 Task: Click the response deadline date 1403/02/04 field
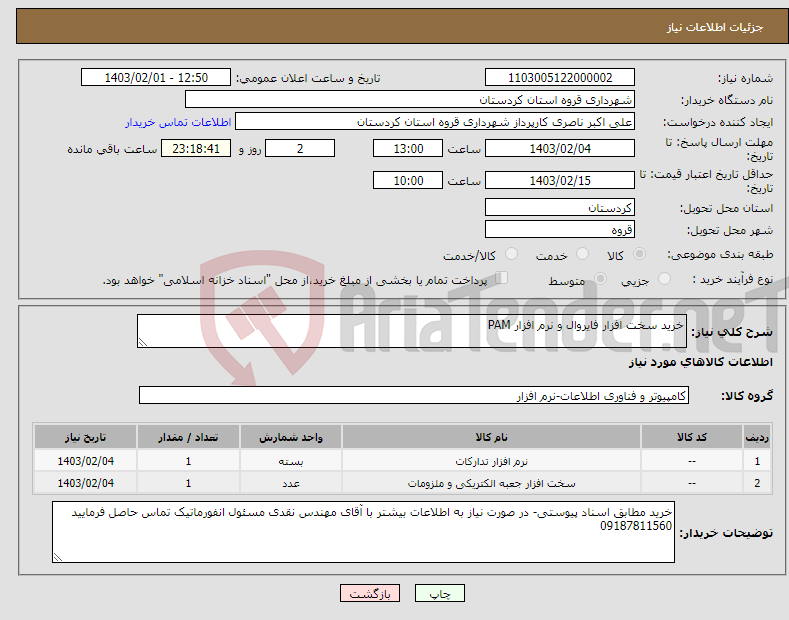(x=560, y=148)
